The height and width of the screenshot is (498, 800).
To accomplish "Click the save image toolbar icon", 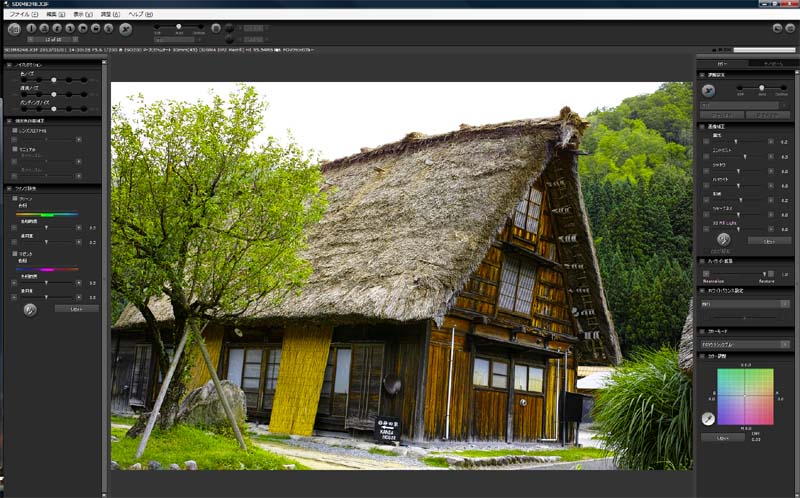I will point(44,29).
